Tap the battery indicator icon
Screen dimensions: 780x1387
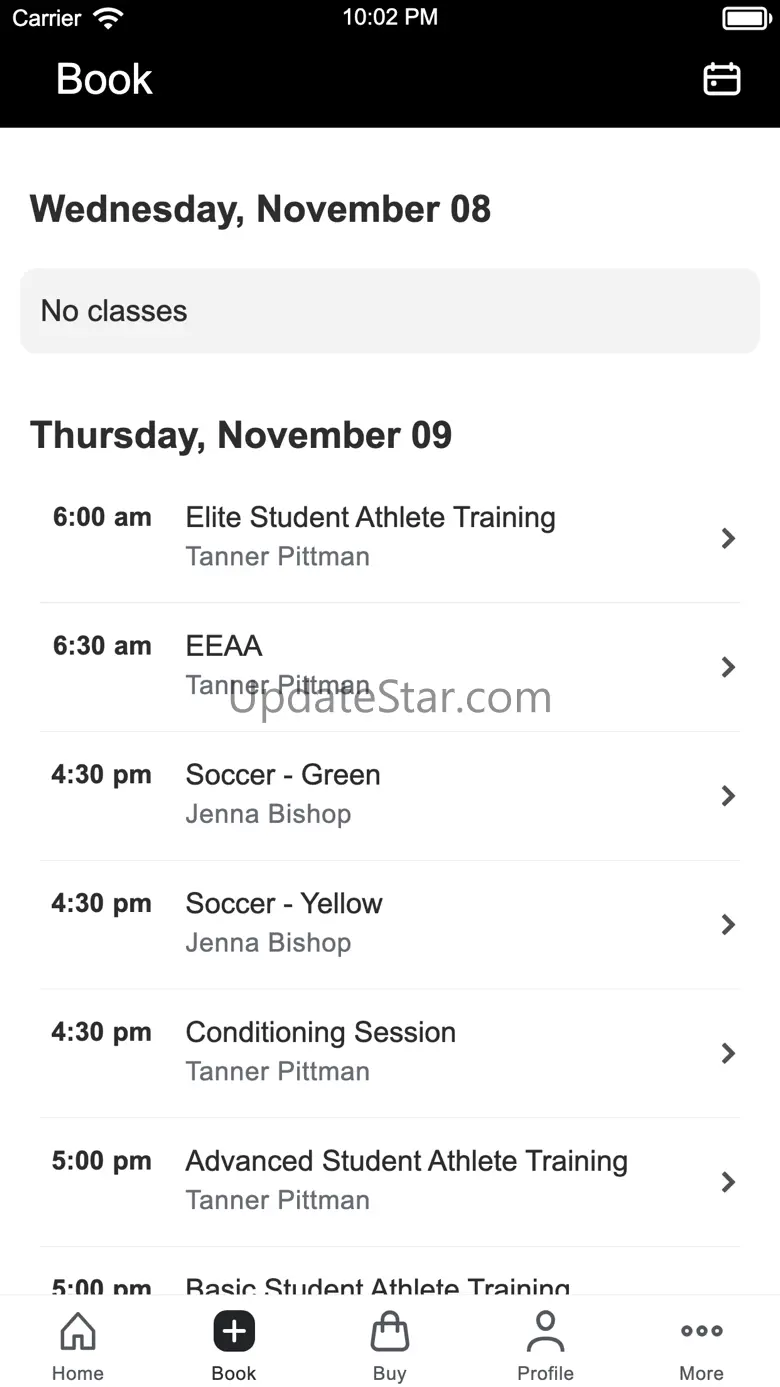pos(746,18)
